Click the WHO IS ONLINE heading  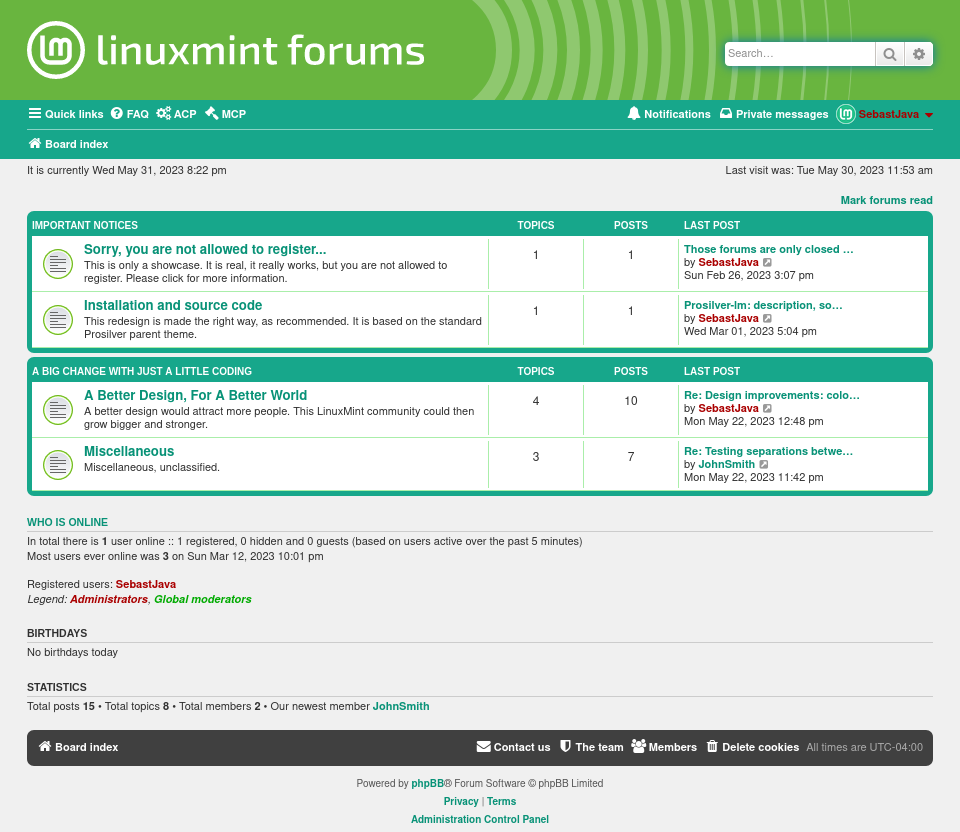67,522
